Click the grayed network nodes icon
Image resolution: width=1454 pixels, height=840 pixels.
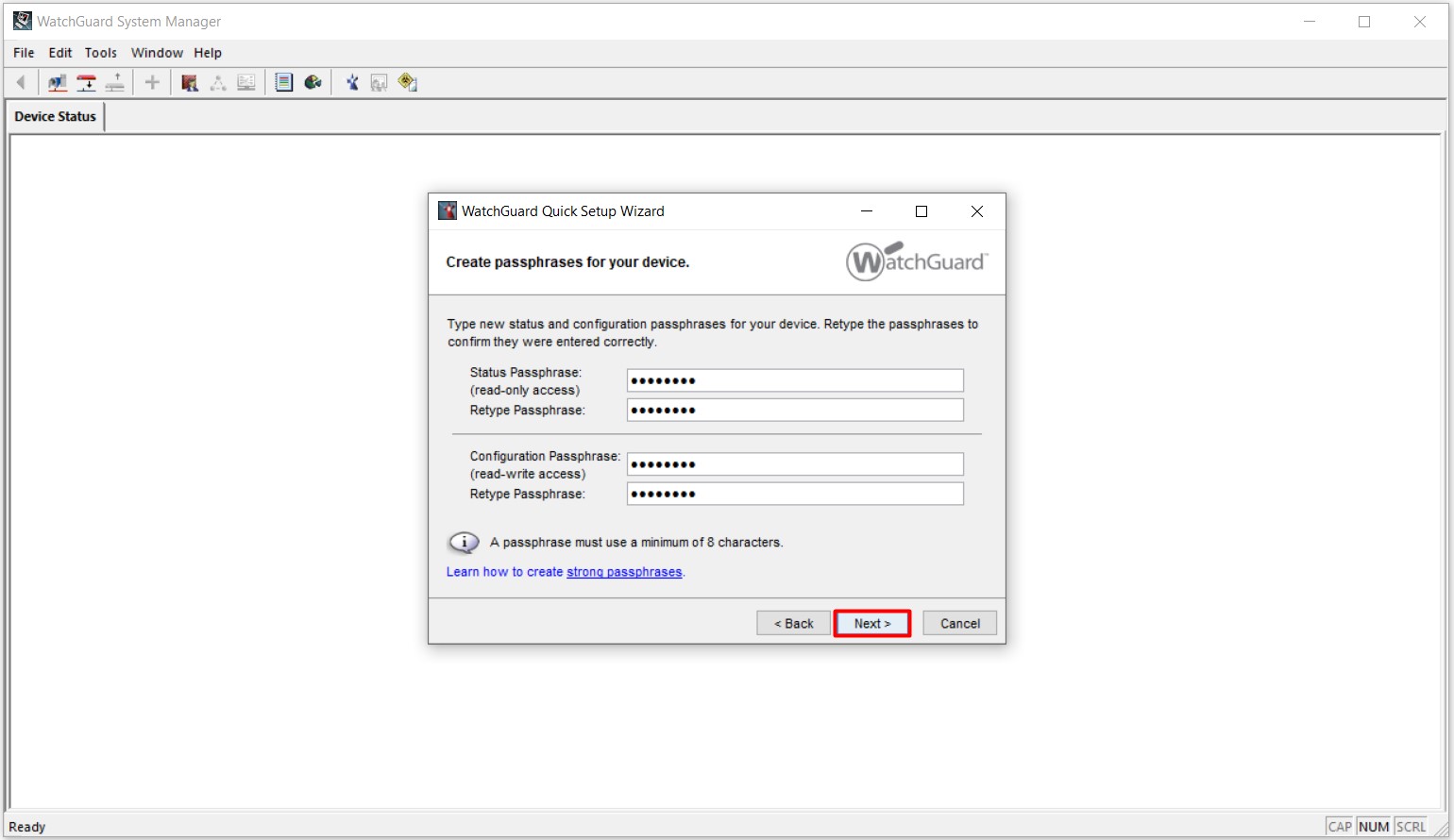coord(218,83)
